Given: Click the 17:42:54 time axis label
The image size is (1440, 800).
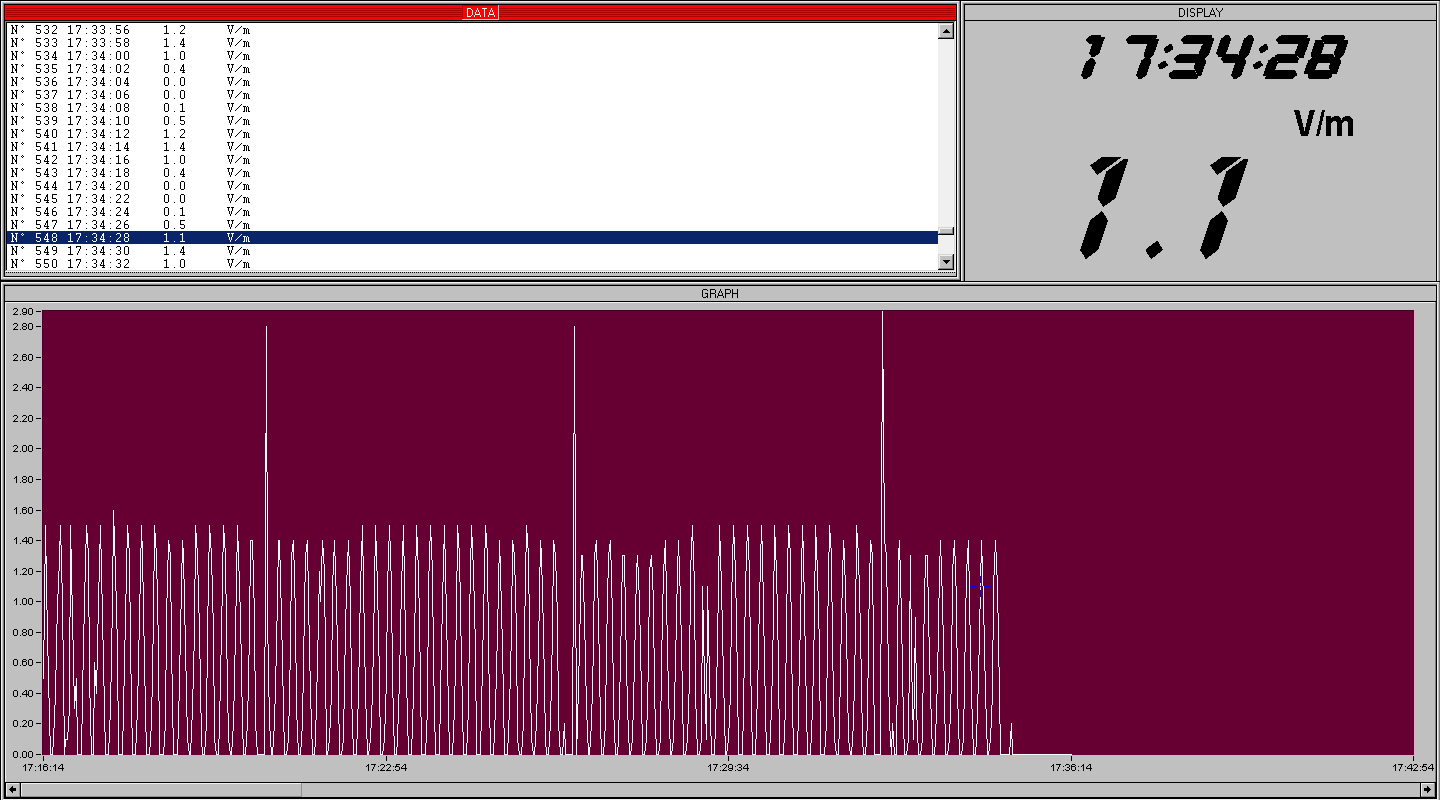Looking at the screenshot, I should [1413, 768].
